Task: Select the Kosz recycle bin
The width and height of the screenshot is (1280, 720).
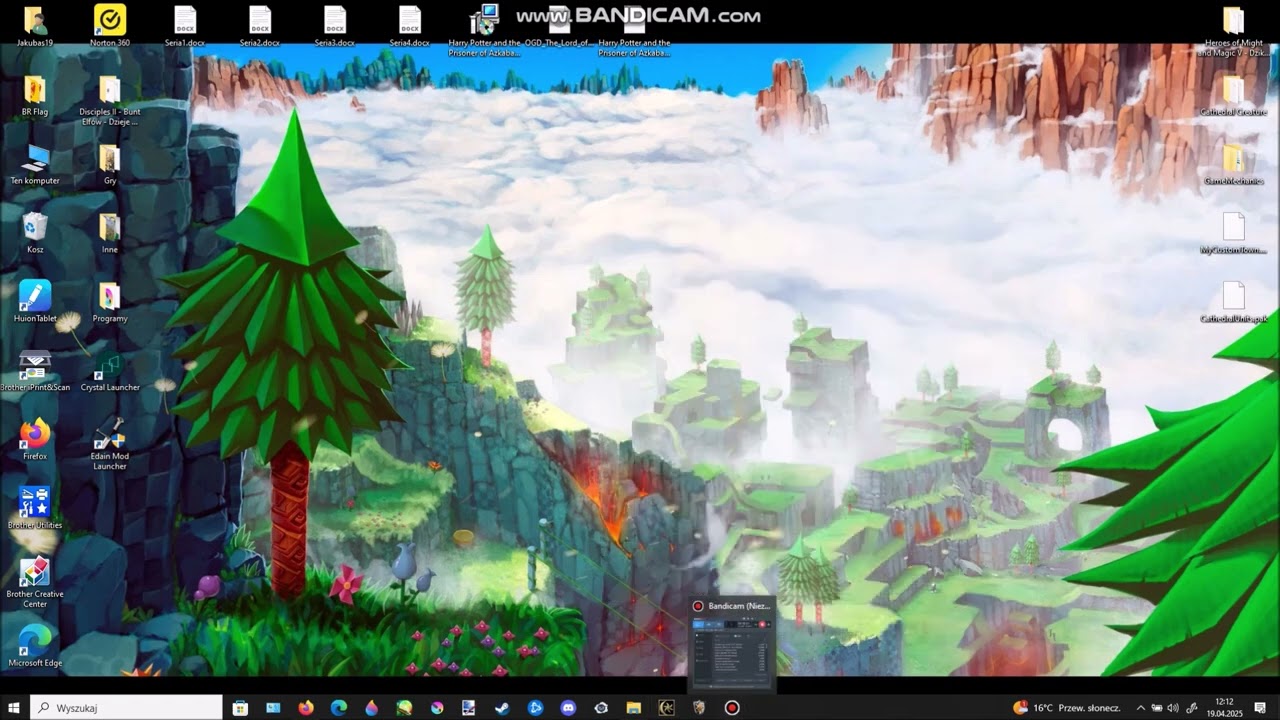Action: [x=35, y=233]
